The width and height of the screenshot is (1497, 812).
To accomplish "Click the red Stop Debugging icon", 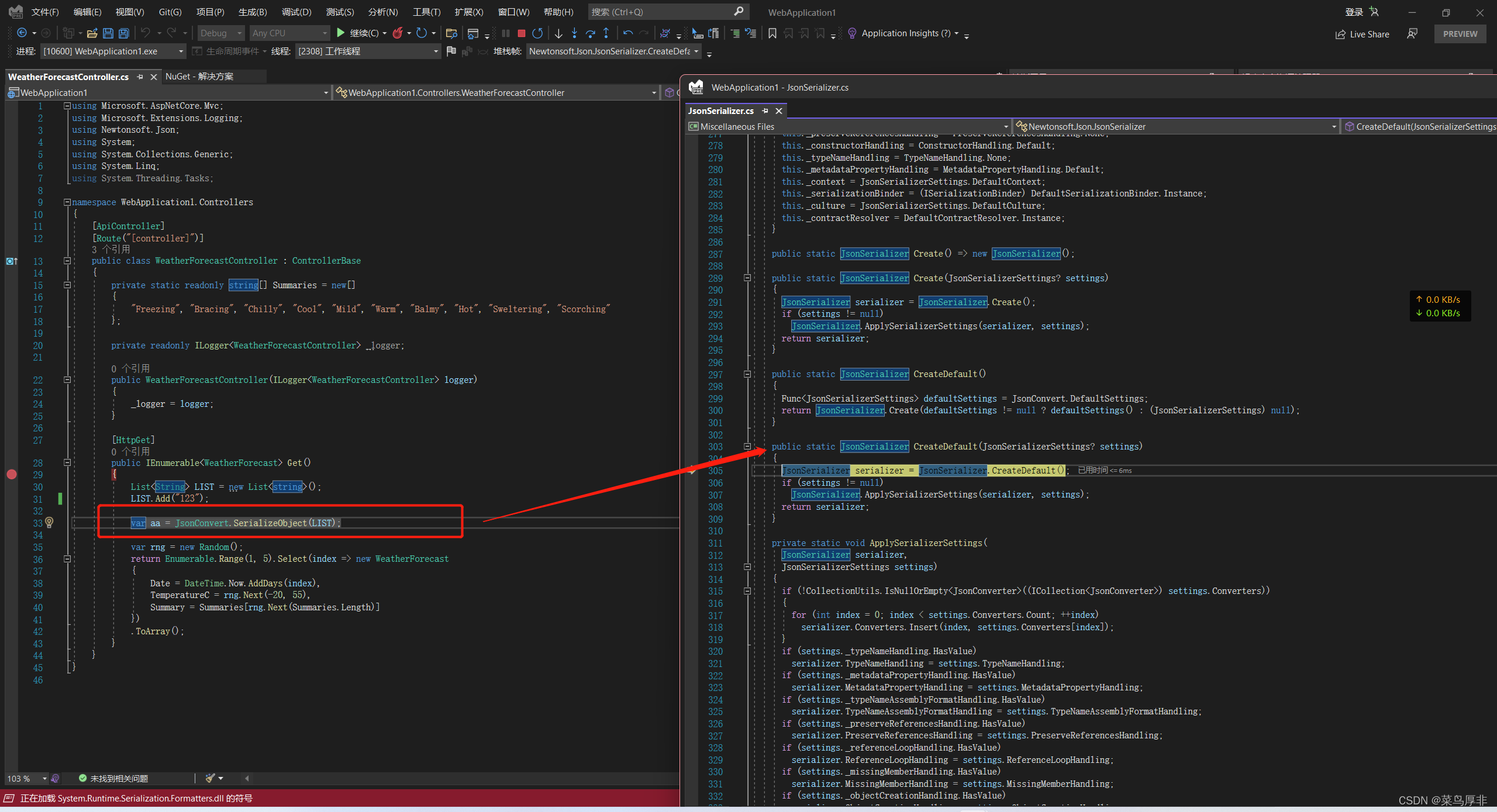I will 521,33.
